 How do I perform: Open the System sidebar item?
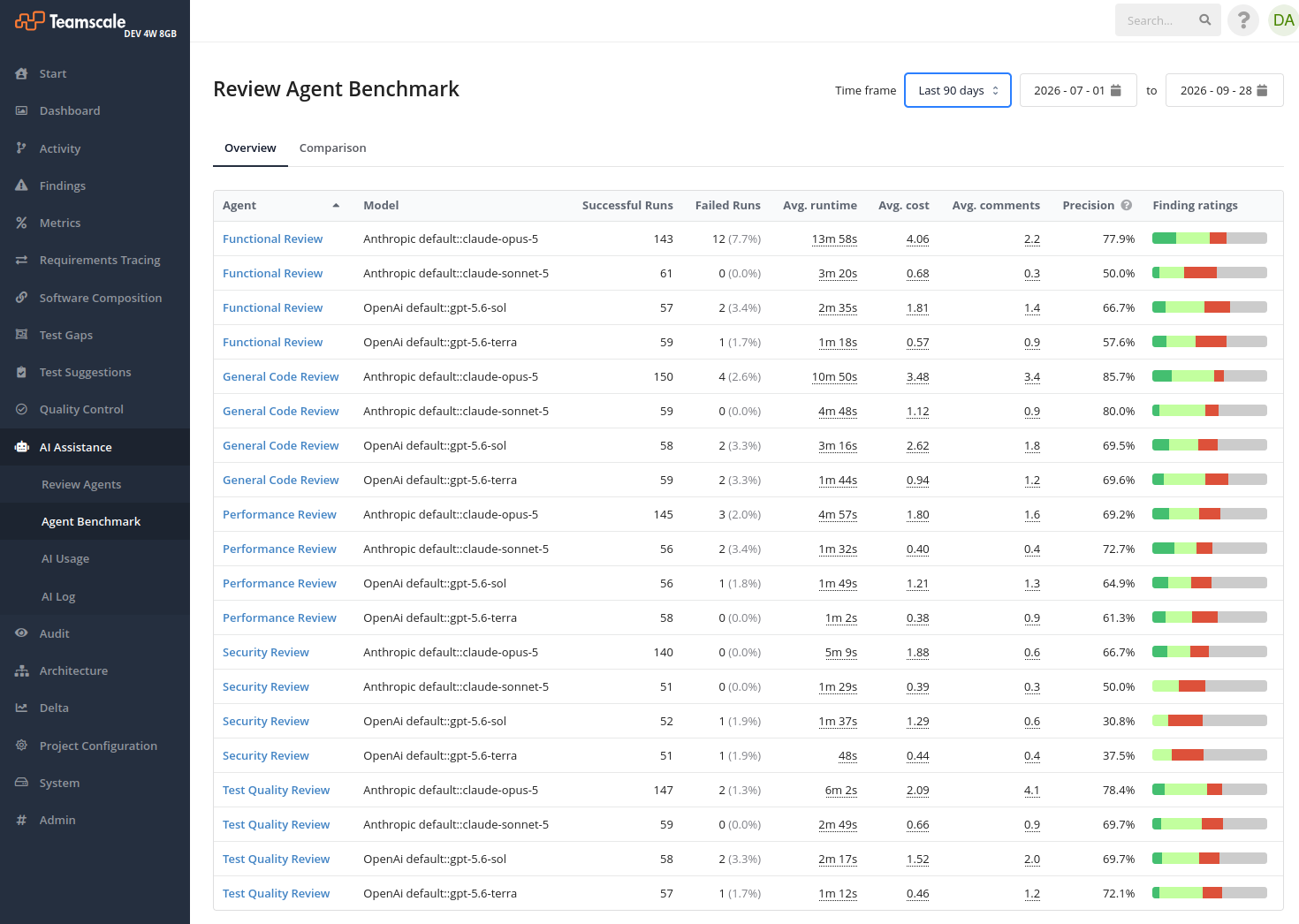point(95,783)
